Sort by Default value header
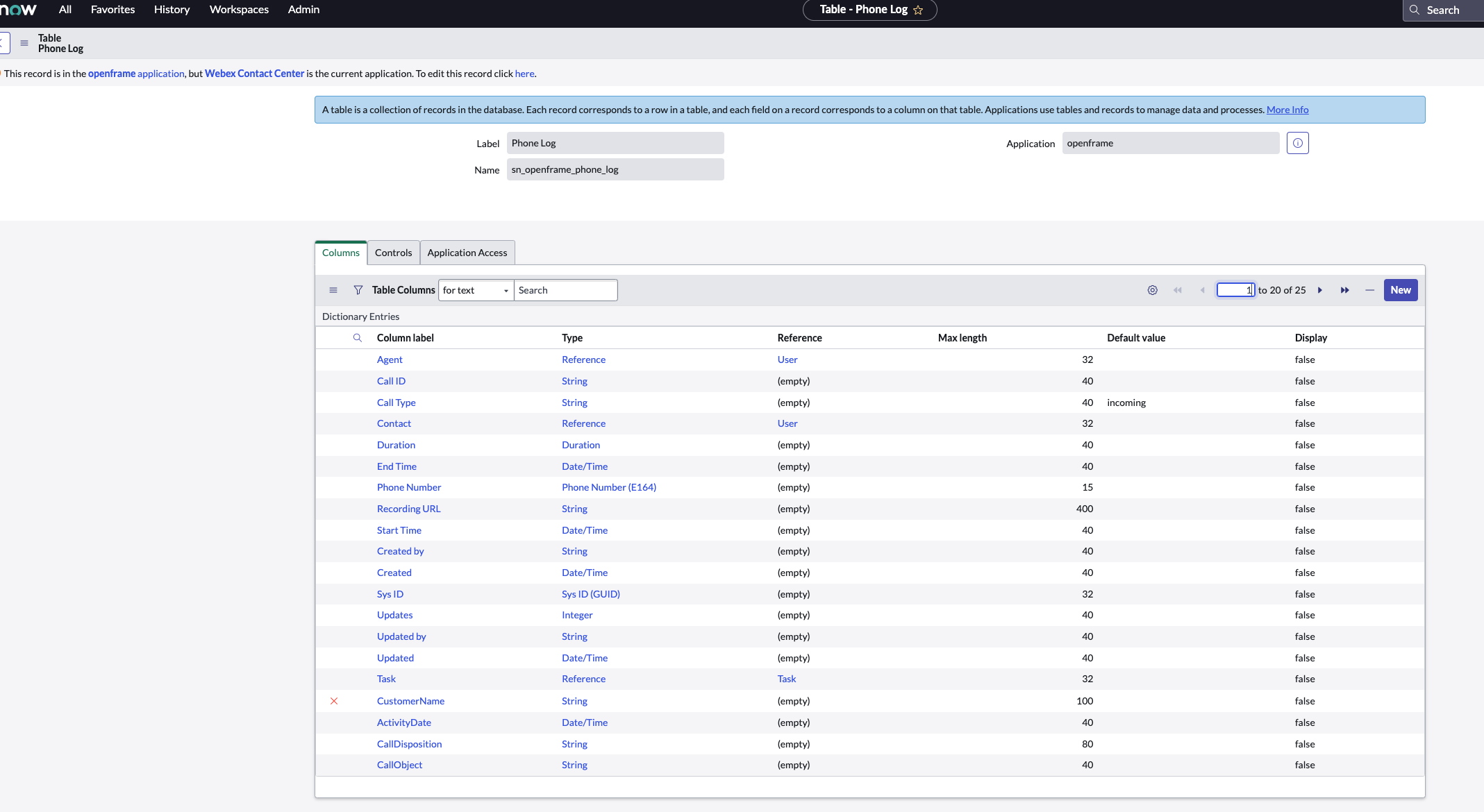 pos(1136,338)
